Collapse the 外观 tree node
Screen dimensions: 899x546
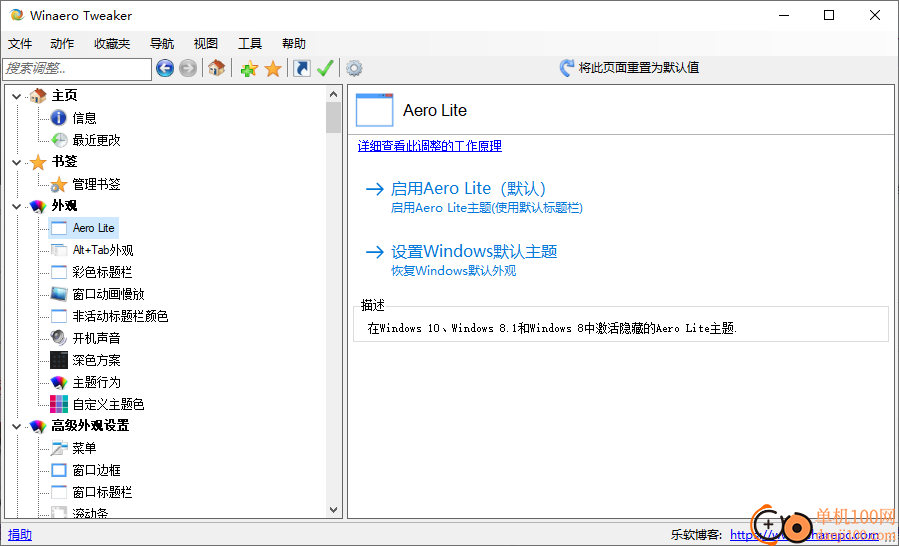click(17, 206)
